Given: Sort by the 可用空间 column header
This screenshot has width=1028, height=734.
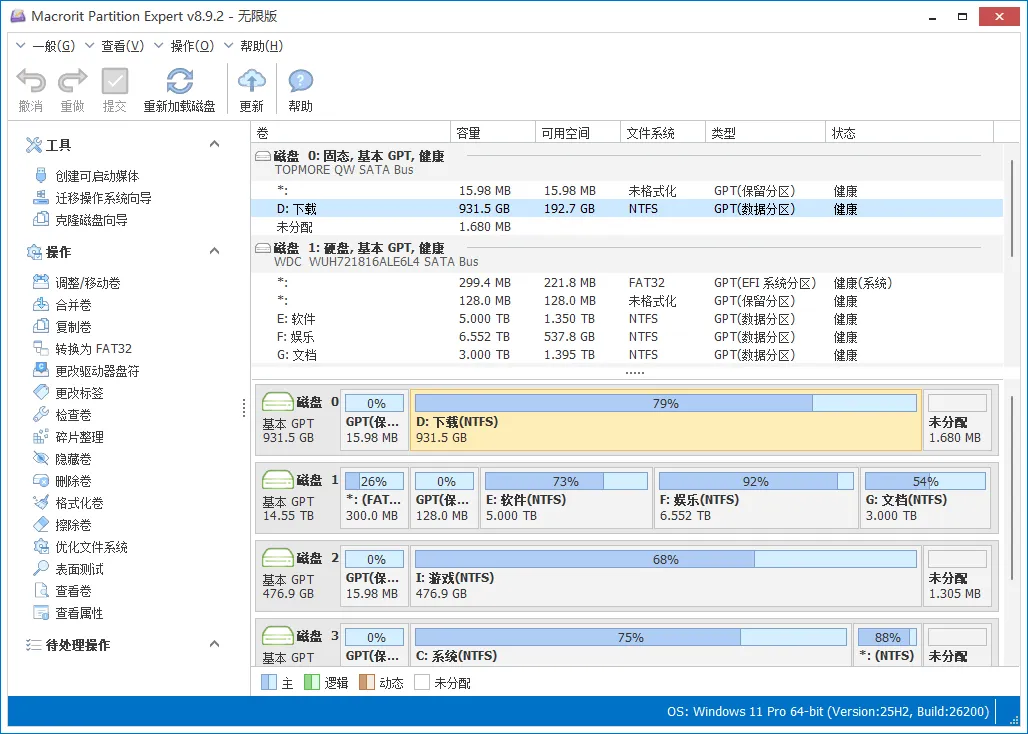Looking at the screenshot, I should point(578,133).
